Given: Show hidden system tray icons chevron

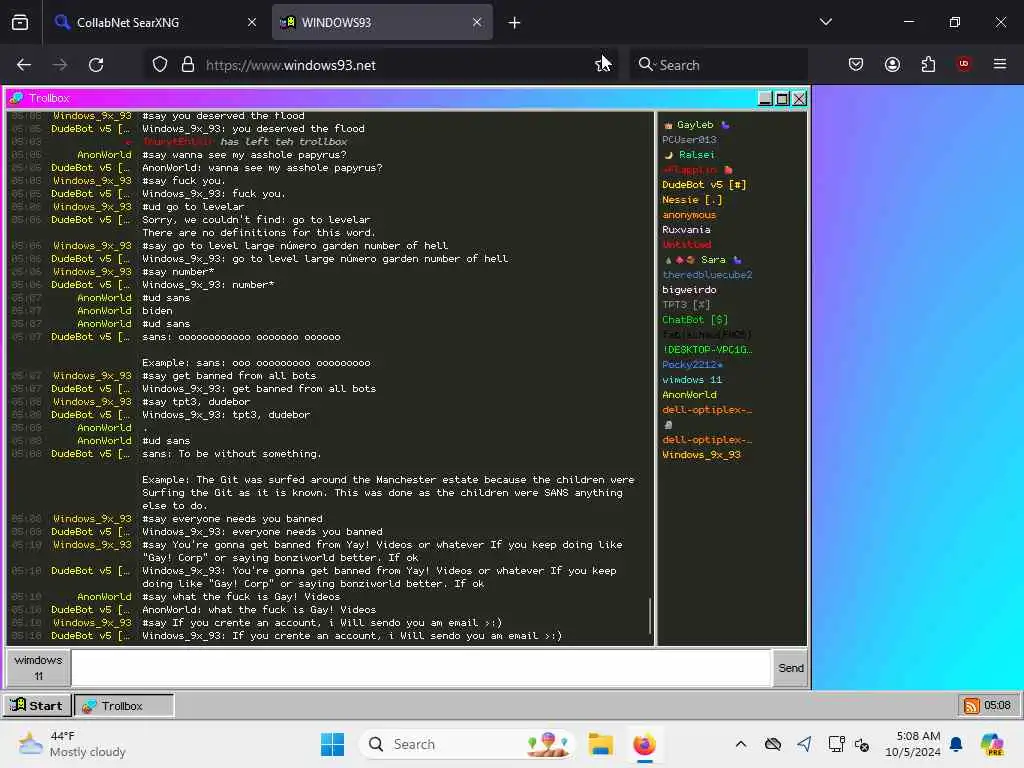Looking at the screenshot, I should coord(741,744).
